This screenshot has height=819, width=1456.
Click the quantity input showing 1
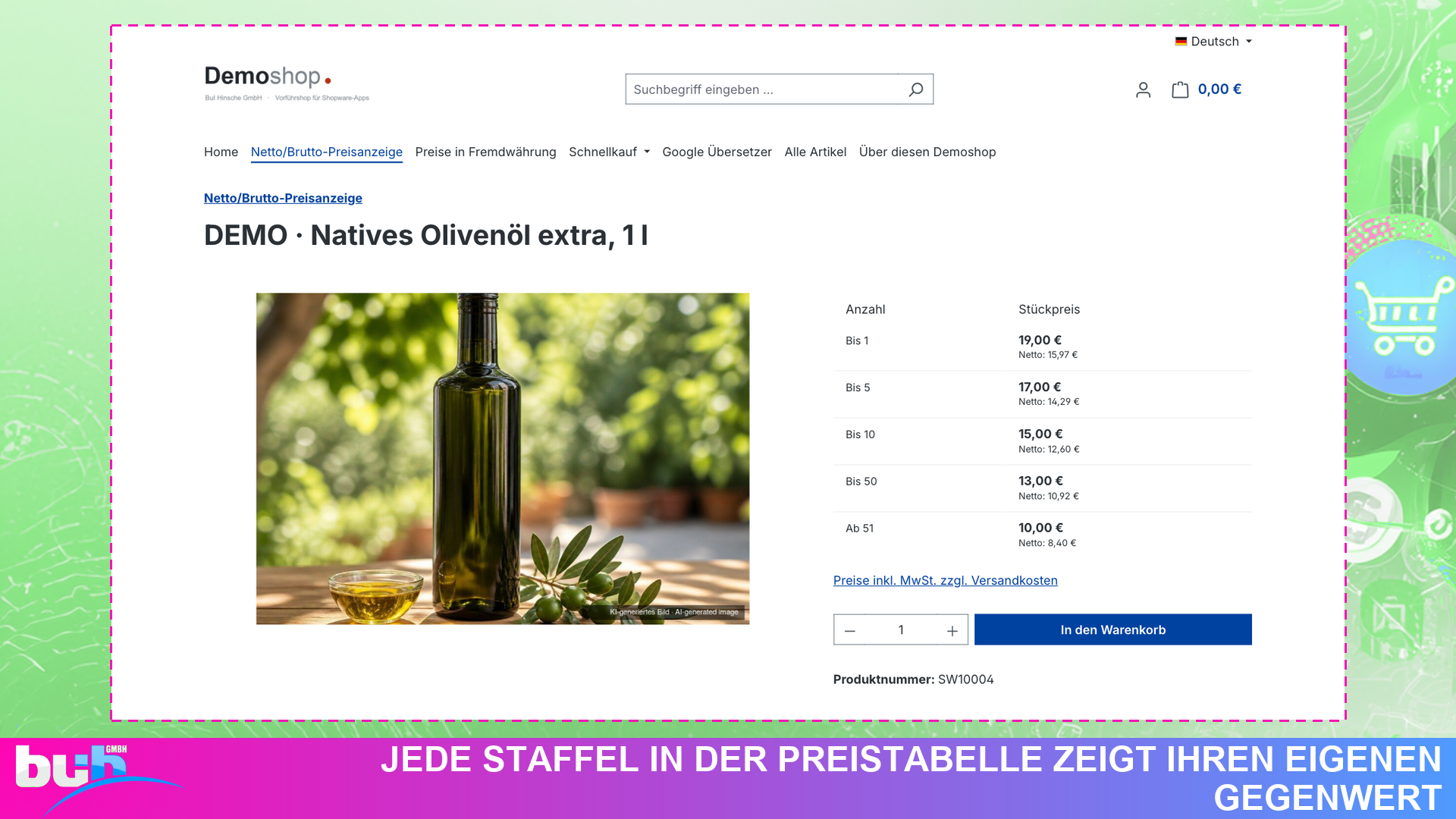pyautogui.click(x=901, y=630)
